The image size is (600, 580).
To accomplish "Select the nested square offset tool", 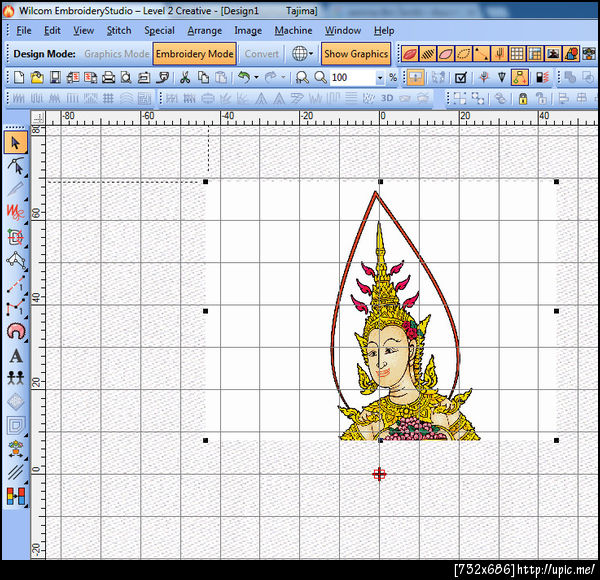I will click(15, 425).
